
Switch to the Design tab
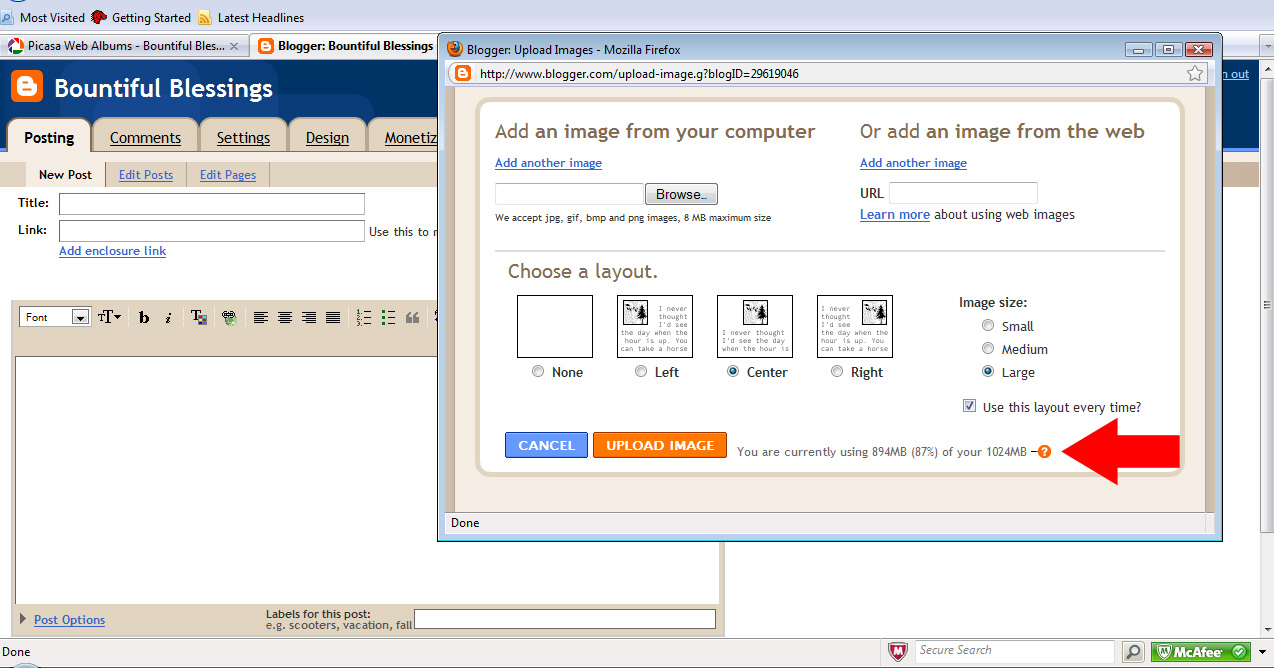pos(327,138)
